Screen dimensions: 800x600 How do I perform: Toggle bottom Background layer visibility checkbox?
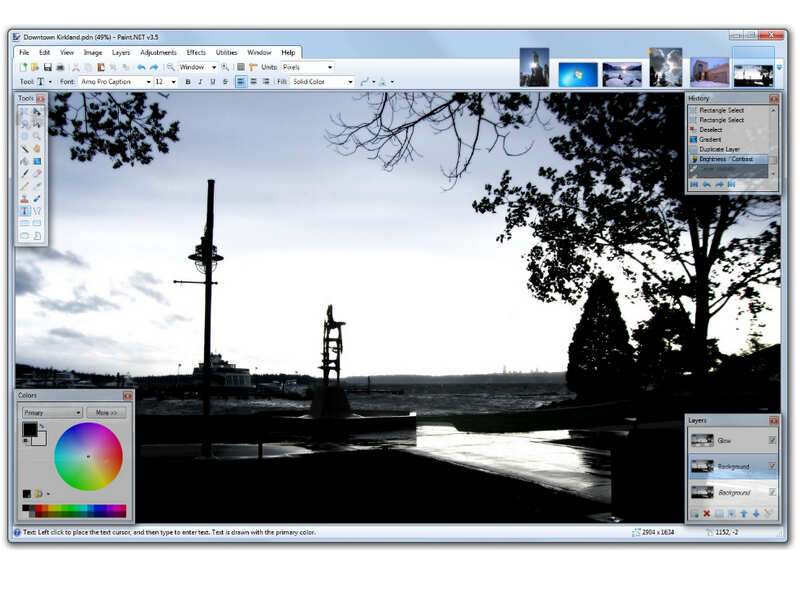click(771, 492)
